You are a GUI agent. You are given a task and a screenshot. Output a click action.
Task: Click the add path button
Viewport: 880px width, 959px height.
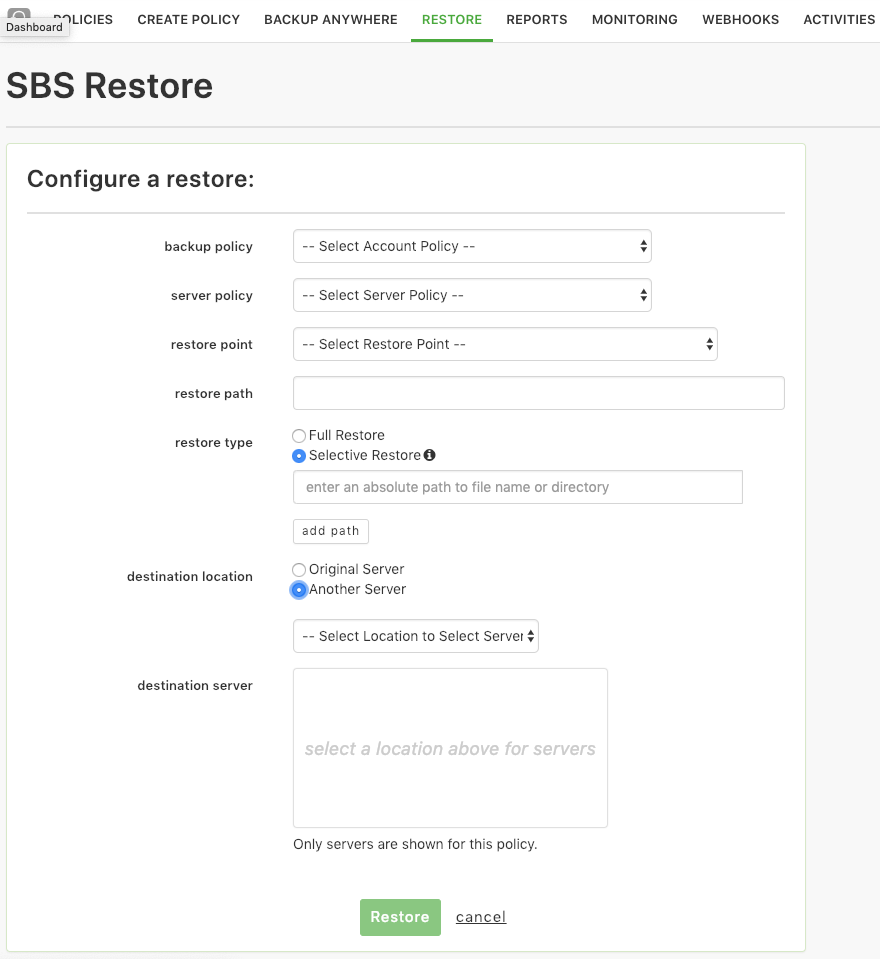click(x=331, y=531)
